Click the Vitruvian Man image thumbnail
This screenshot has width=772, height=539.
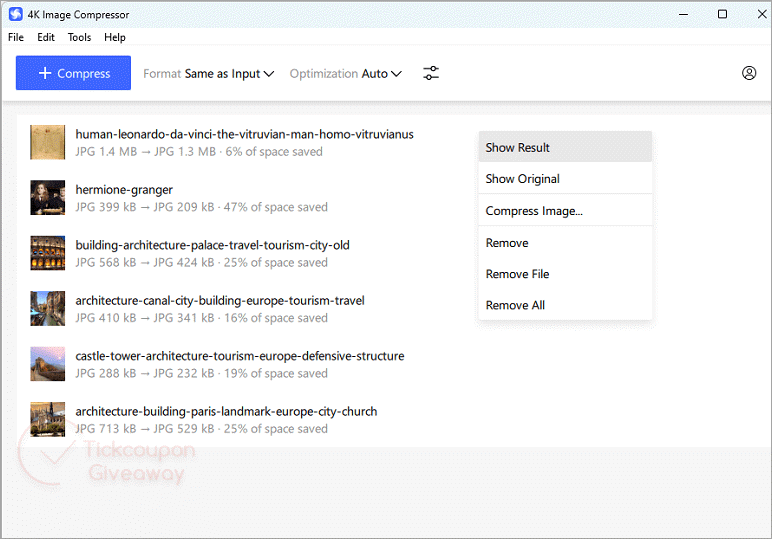pos(47,142)
